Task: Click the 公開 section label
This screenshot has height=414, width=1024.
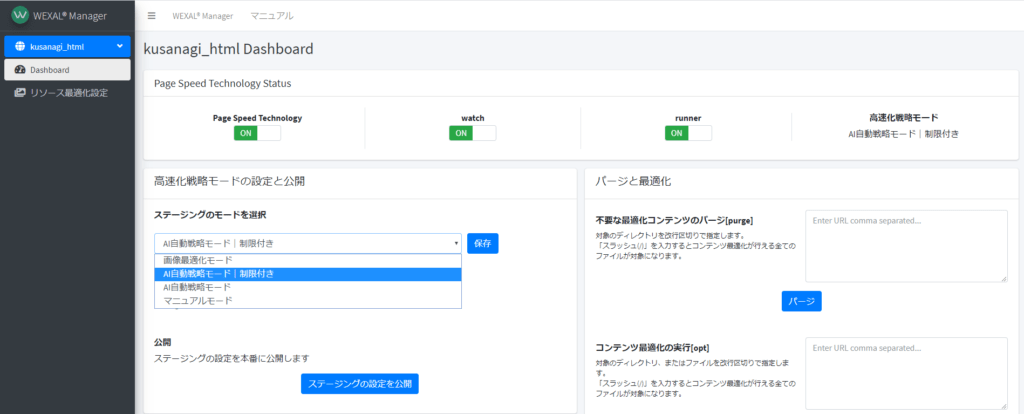Action: 163,342
